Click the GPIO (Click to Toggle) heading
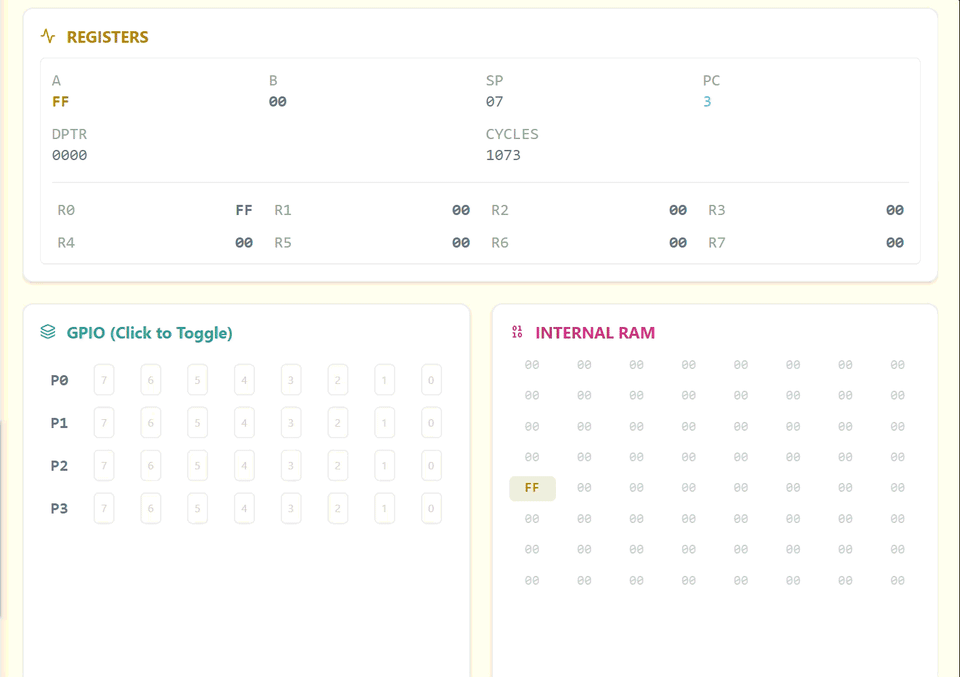 coord(149,333)
